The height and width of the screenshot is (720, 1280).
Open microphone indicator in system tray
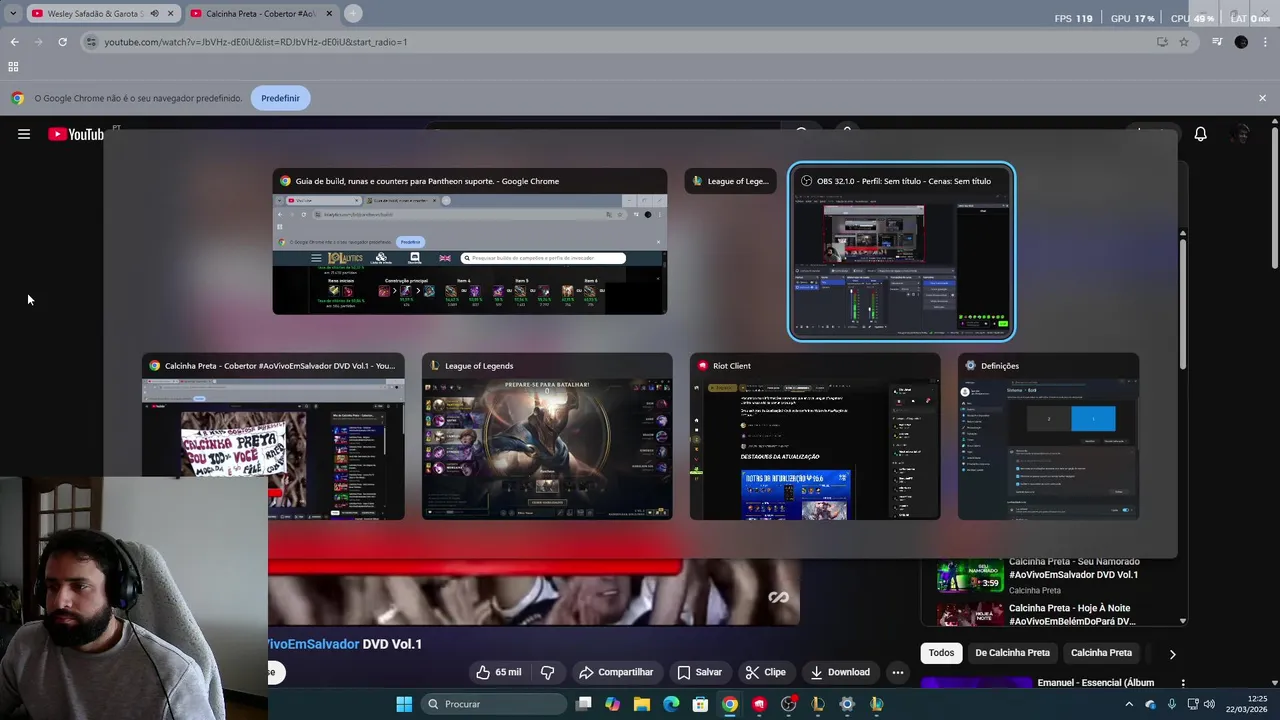1171,704
